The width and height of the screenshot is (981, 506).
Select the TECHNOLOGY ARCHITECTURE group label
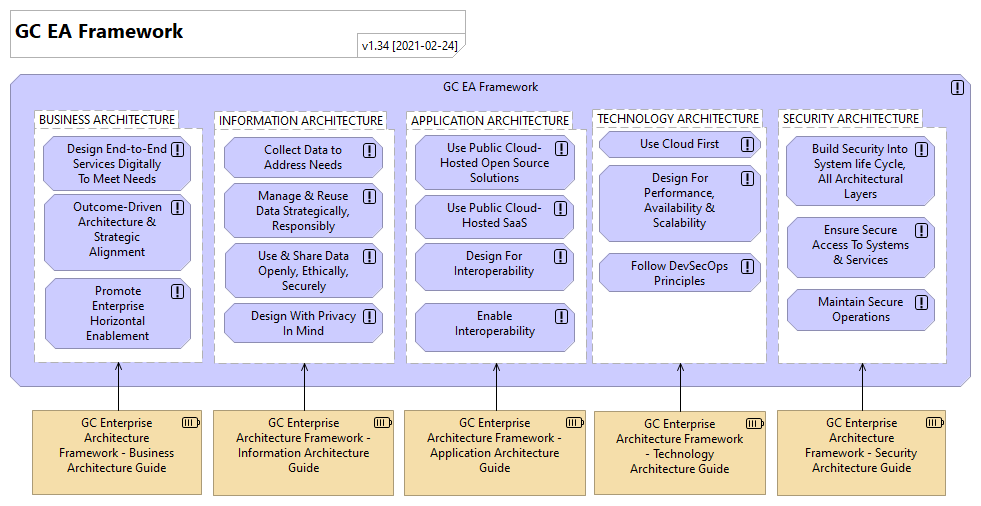coord(678,119)
